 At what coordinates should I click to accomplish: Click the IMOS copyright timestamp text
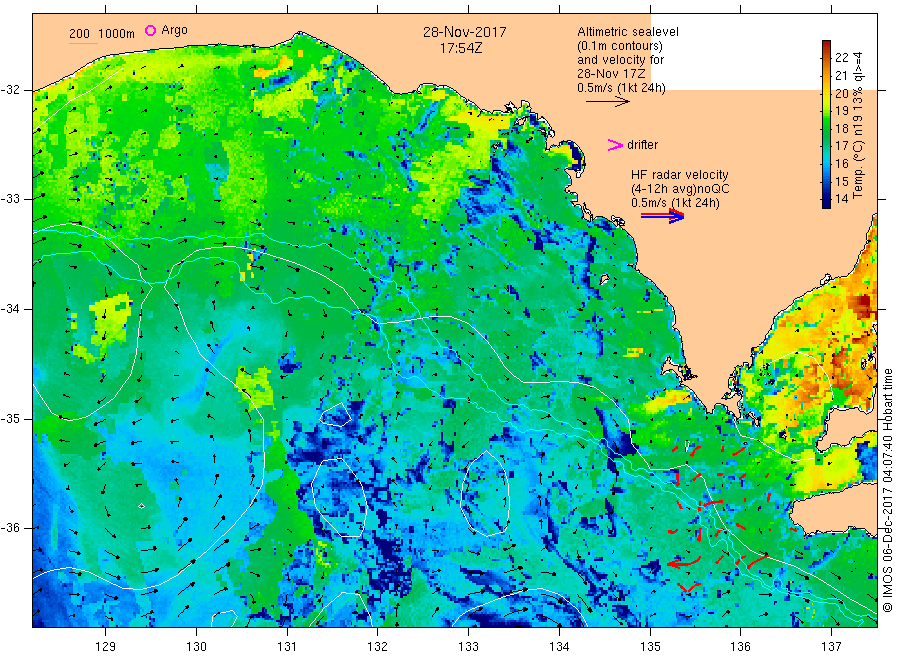(888, 491)
